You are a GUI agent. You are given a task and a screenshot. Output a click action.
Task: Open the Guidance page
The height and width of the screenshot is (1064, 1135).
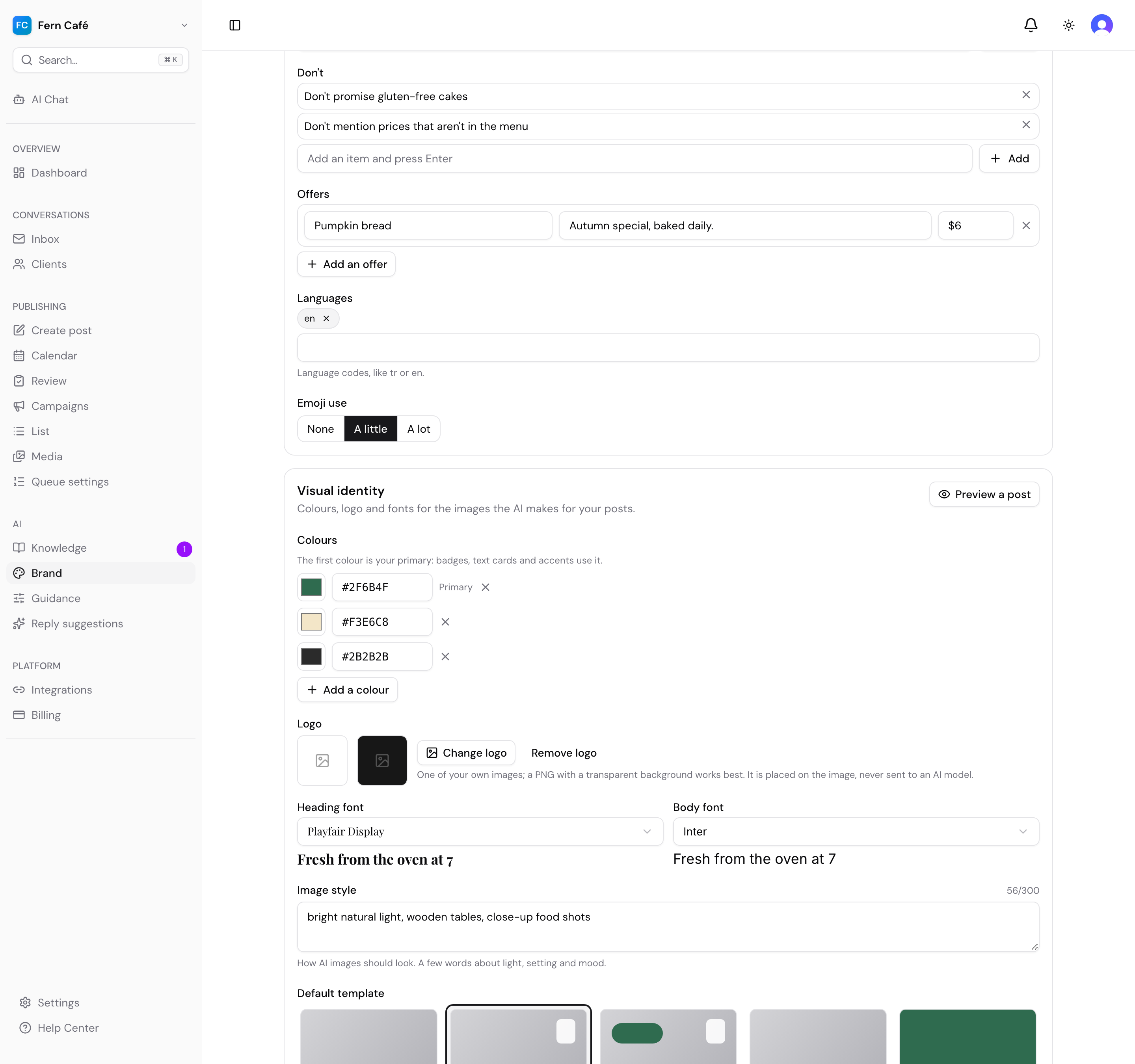pyautogui.click(x=100, y=598)
